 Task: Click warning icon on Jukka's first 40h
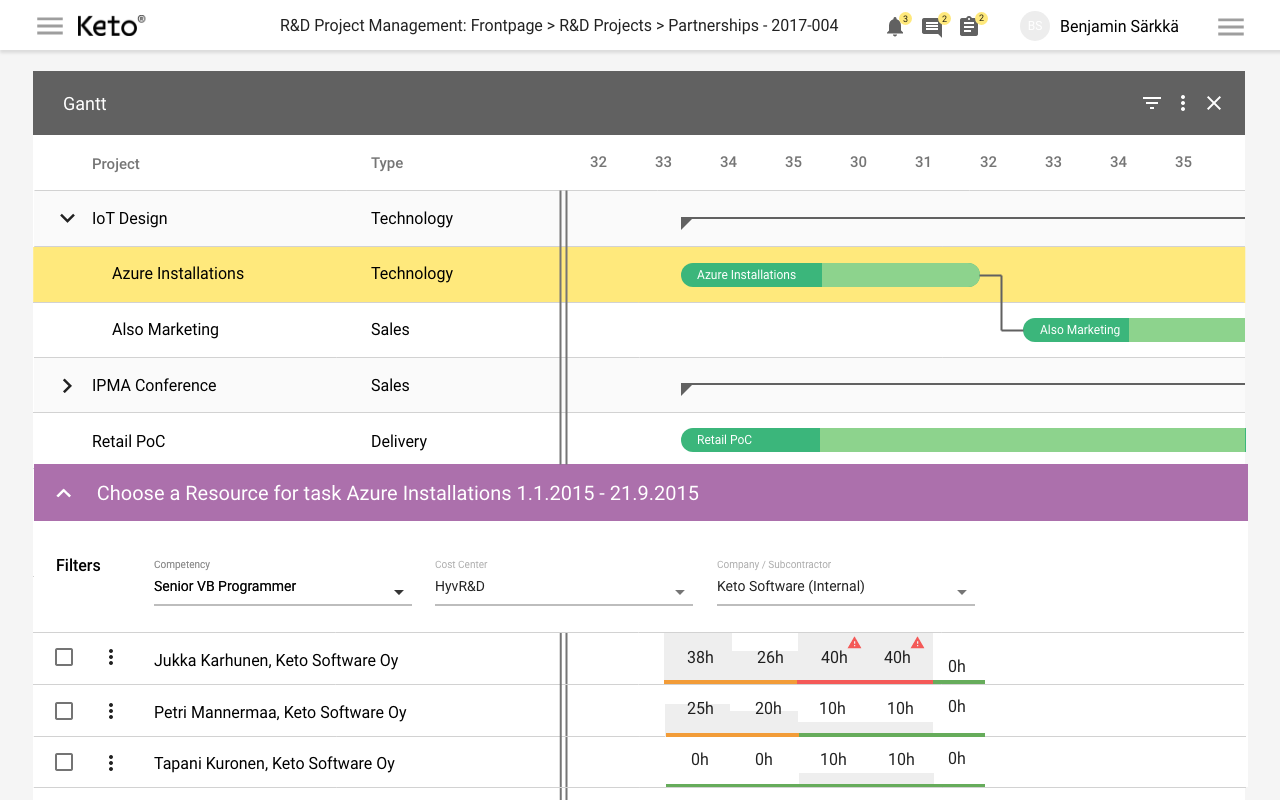click(x=855, y=642)
